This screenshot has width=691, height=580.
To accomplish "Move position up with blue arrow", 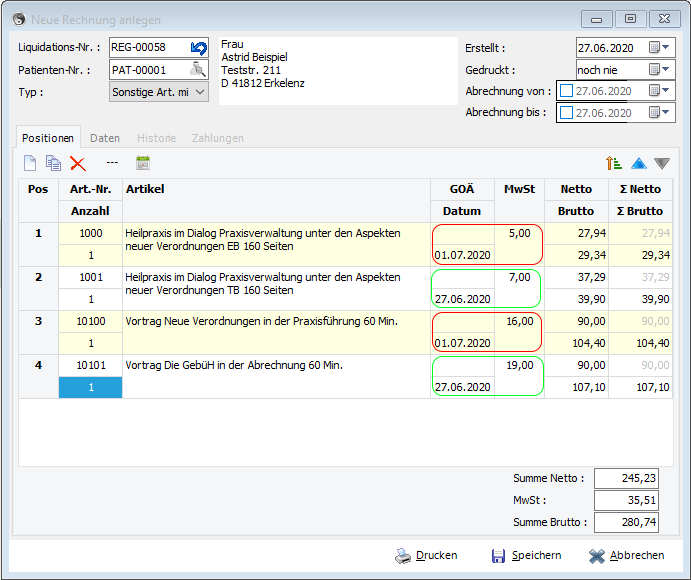I will [639, 164].
